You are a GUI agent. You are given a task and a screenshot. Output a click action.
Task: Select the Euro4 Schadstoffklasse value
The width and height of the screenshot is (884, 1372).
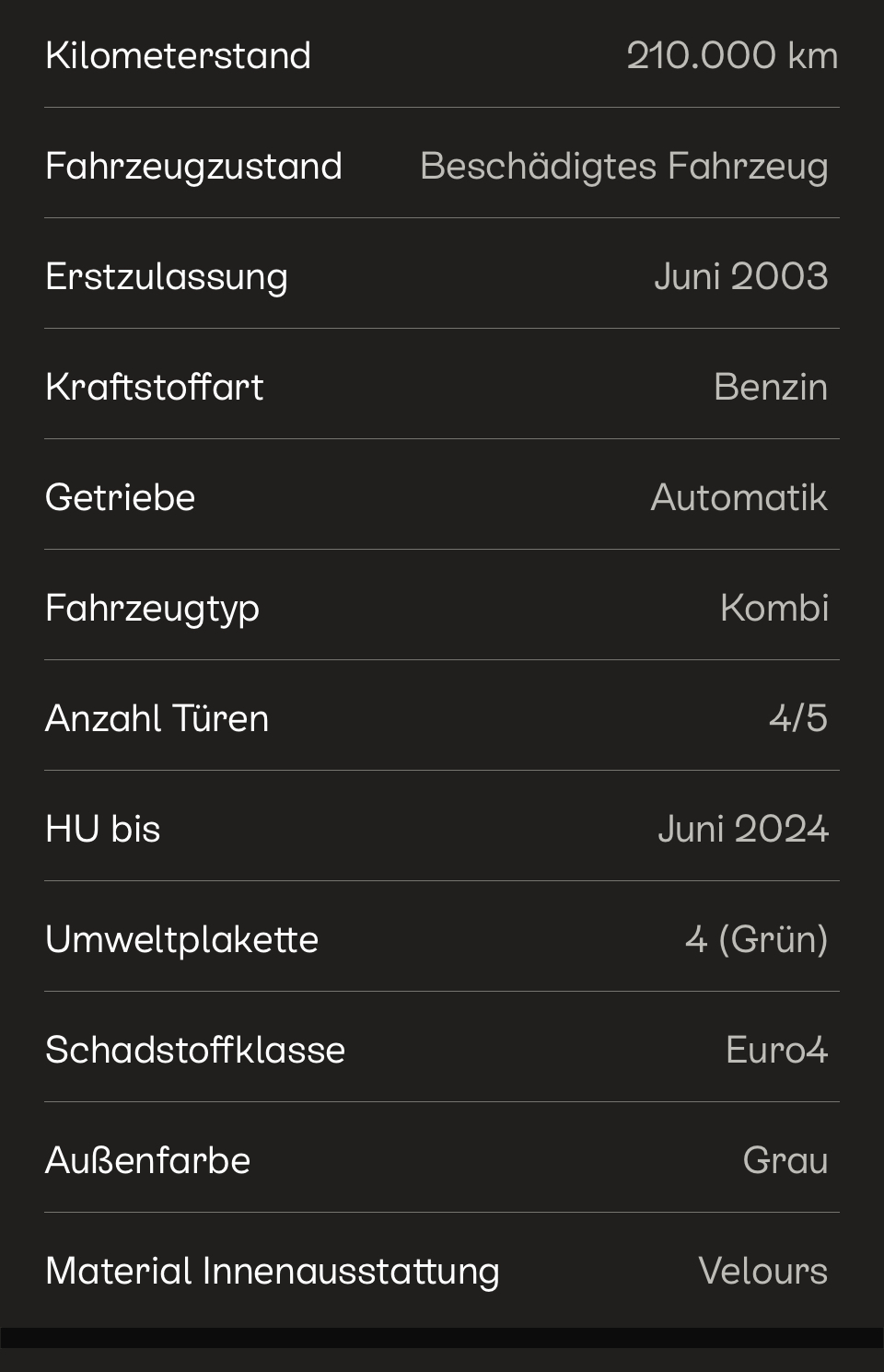coord(776,1051)
